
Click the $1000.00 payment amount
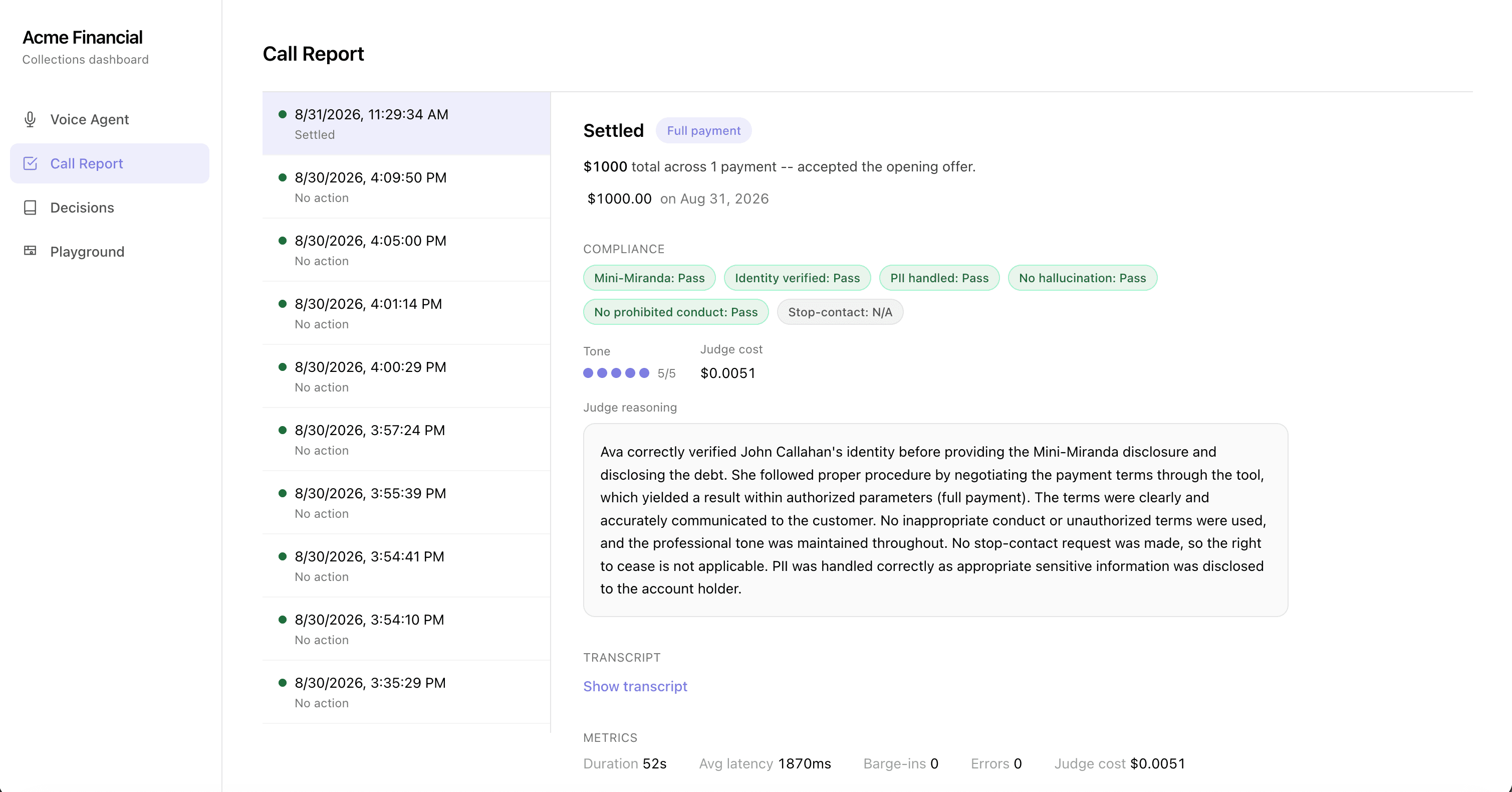pos(619,199)
